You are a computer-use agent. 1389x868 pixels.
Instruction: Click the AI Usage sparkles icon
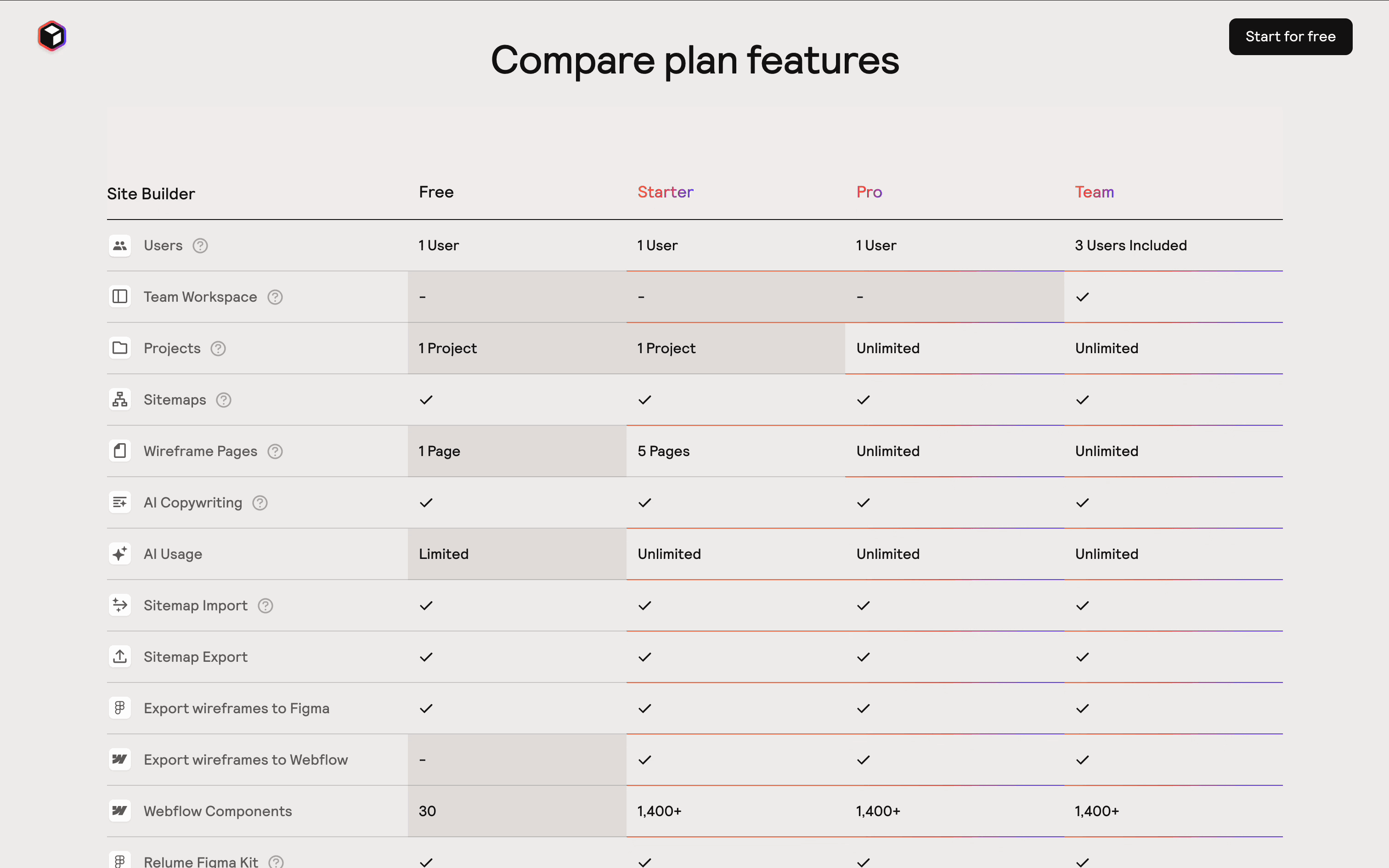point(120,553)
